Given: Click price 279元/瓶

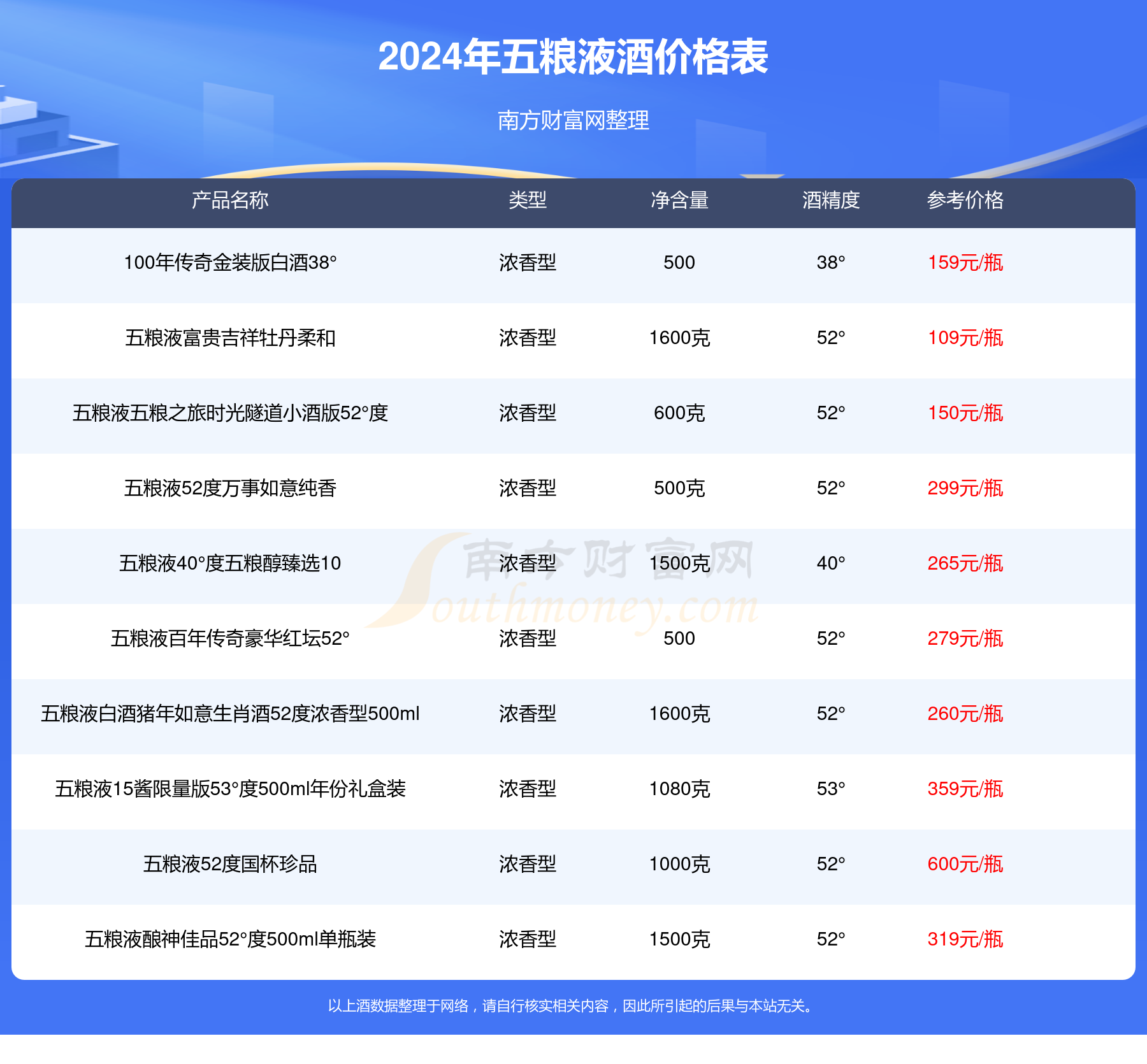Looking at the screenshot, I should click(965, 638).
